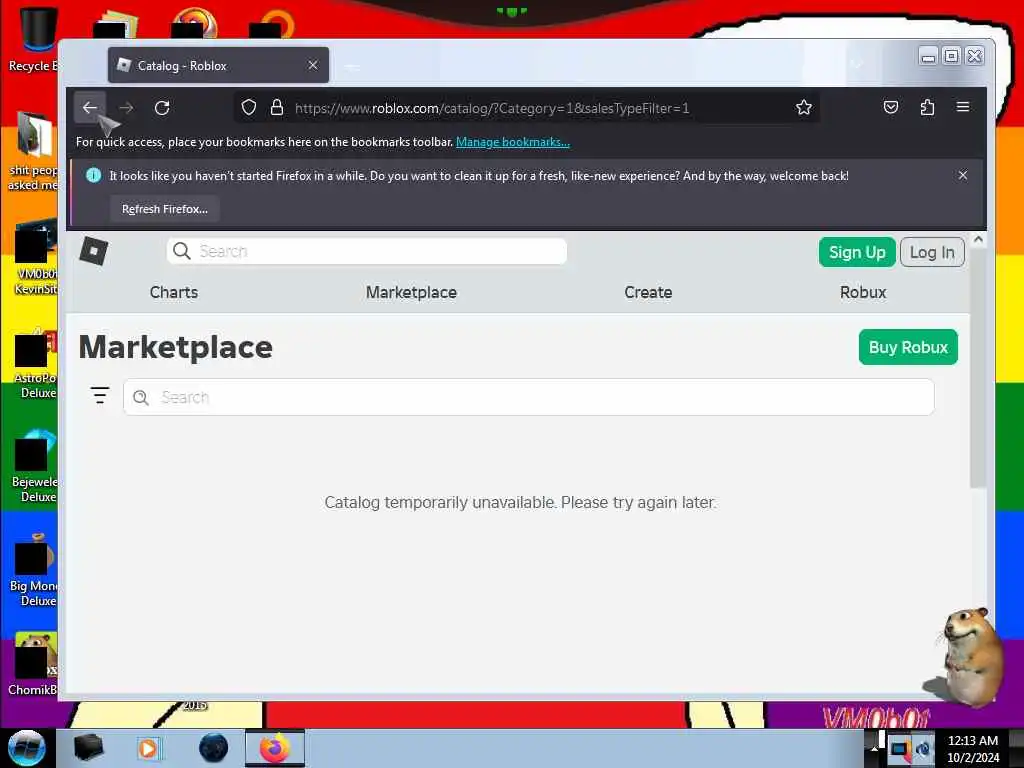Open the Extensions puzzle icon
The width and height of the screenshot is (1024, 768).
pos(927,107)
